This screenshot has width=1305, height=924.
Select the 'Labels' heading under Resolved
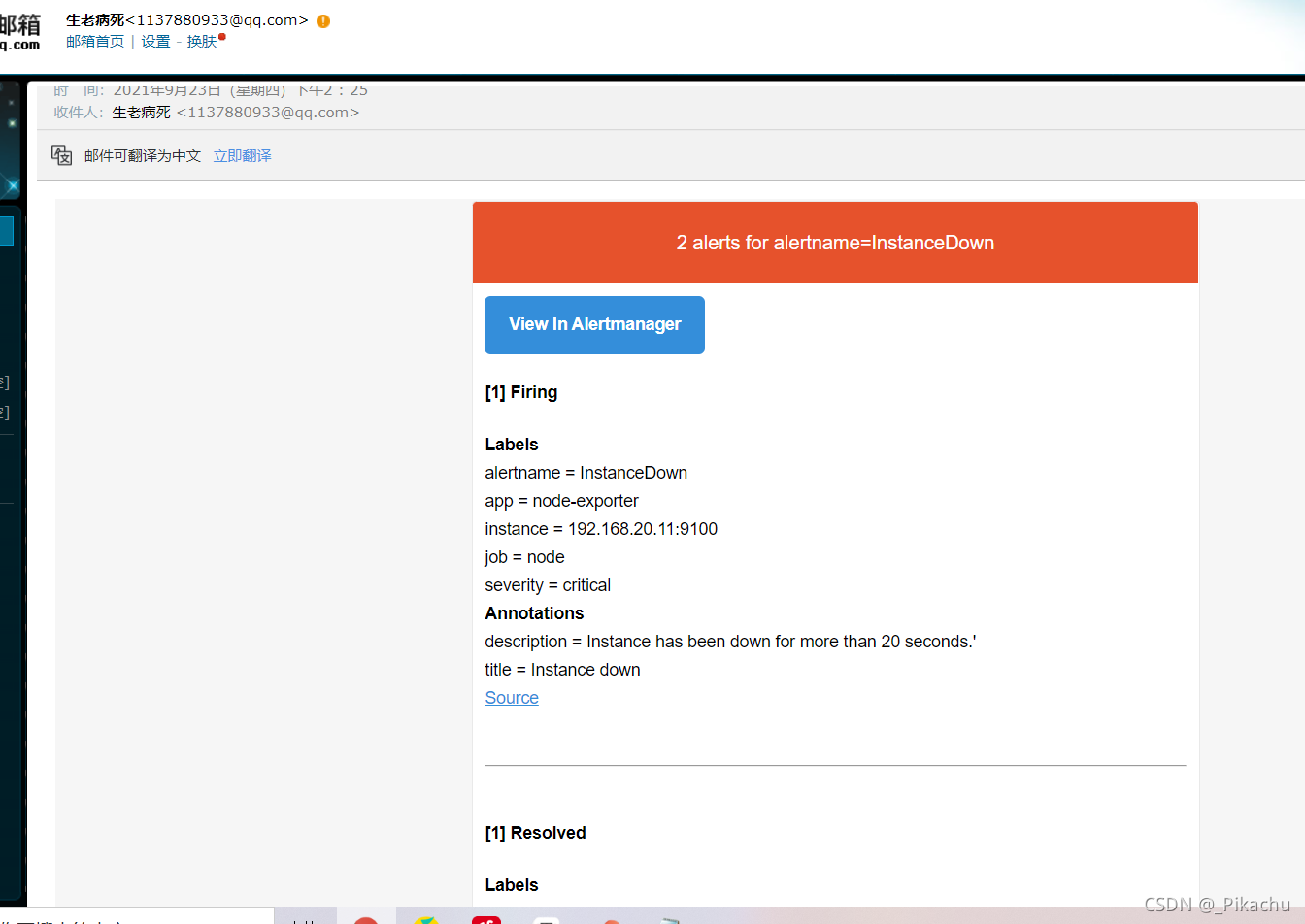[512, 885]
